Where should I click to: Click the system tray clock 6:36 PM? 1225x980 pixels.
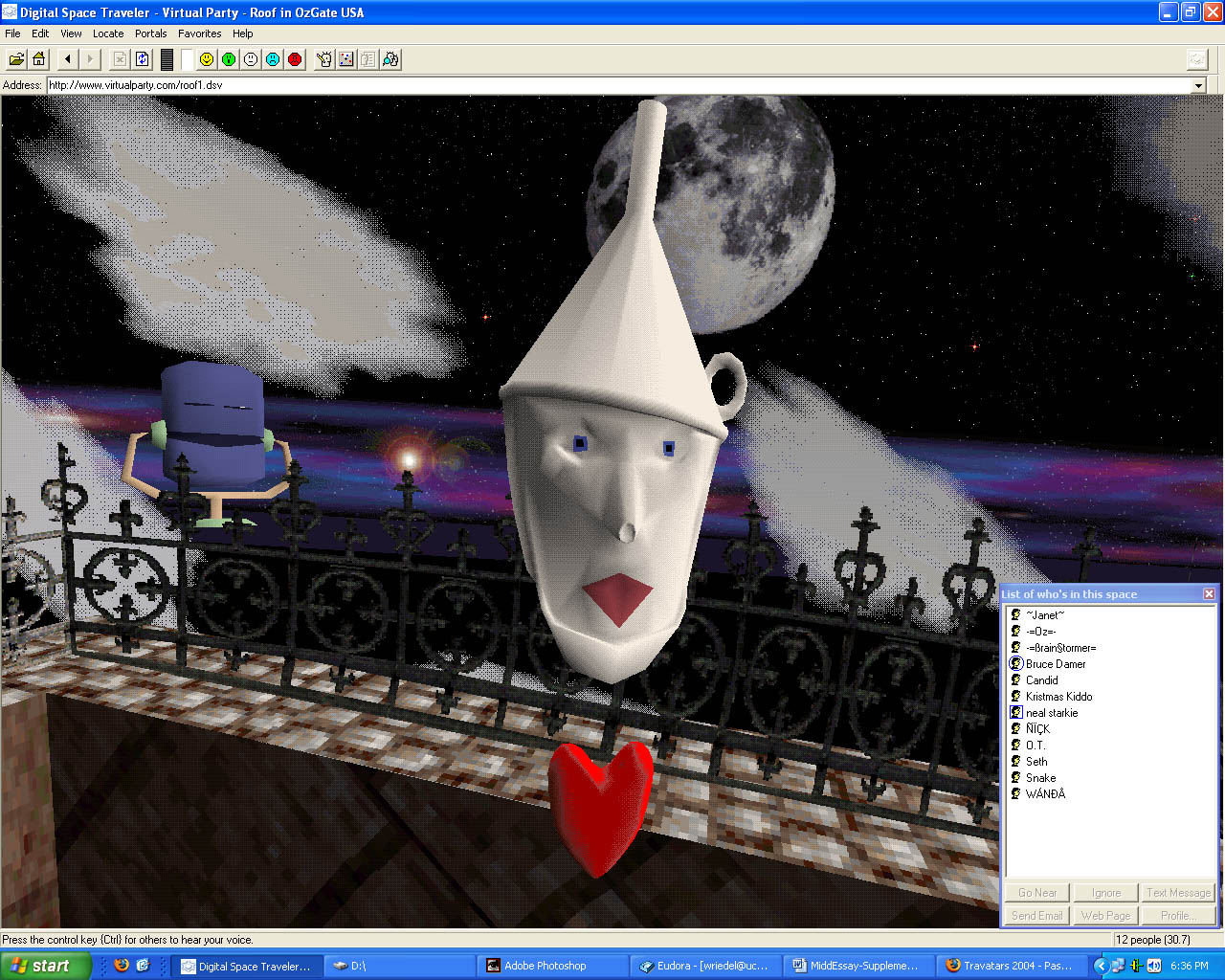[x=1189, y=966]
